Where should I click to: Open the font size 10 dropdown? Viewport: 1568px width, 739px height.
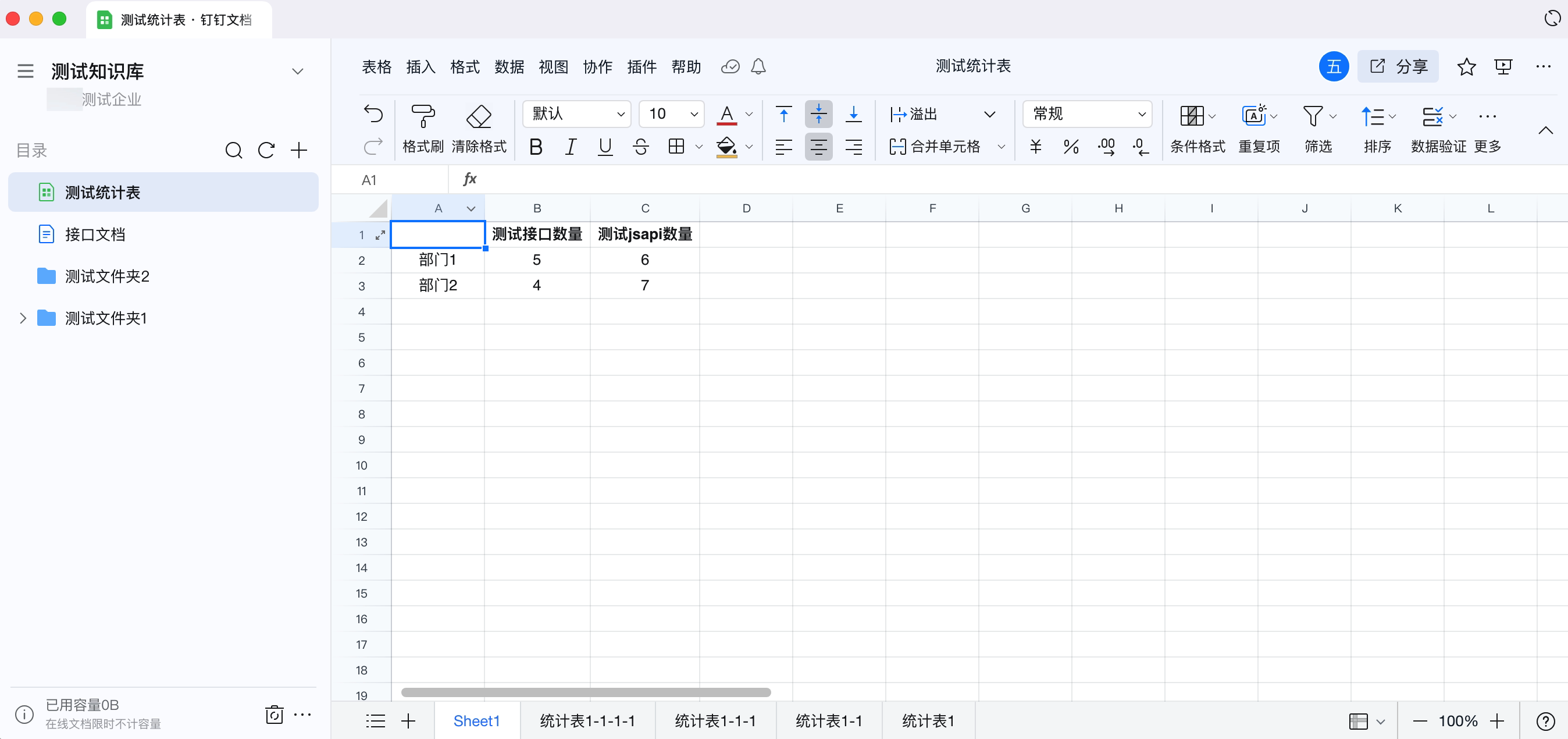point(671,114)
